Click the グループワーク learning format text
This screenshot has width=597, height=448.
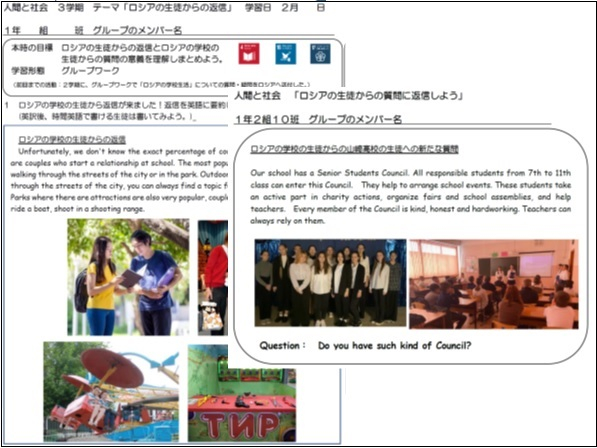[90, 71]
